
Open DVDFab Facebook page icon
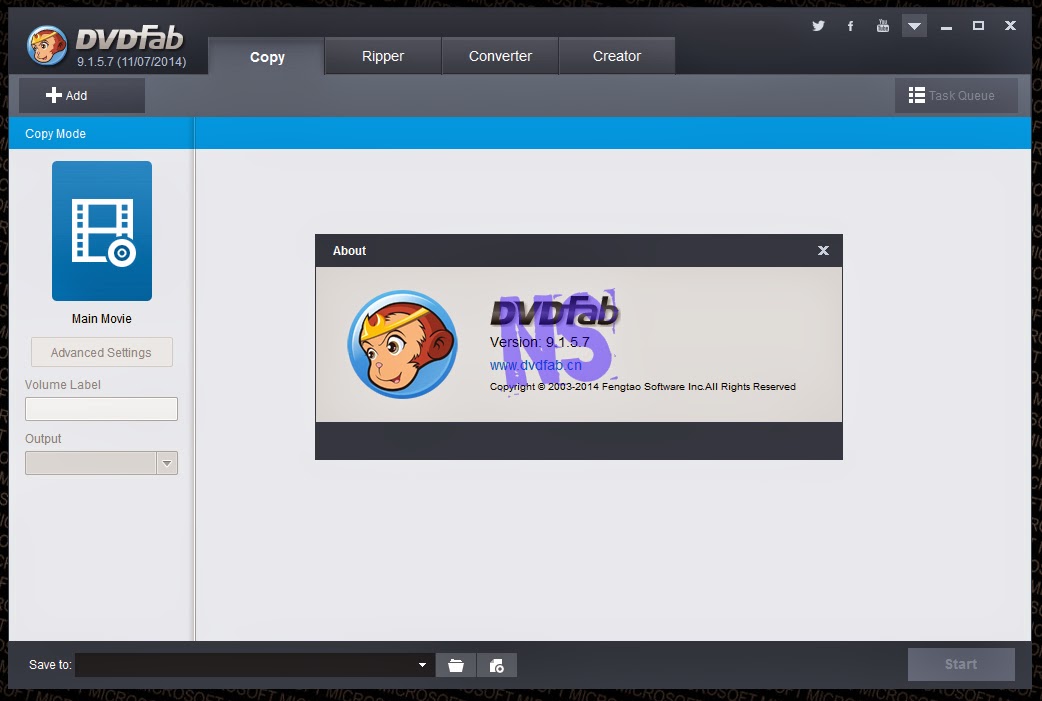tap(850, 26)
